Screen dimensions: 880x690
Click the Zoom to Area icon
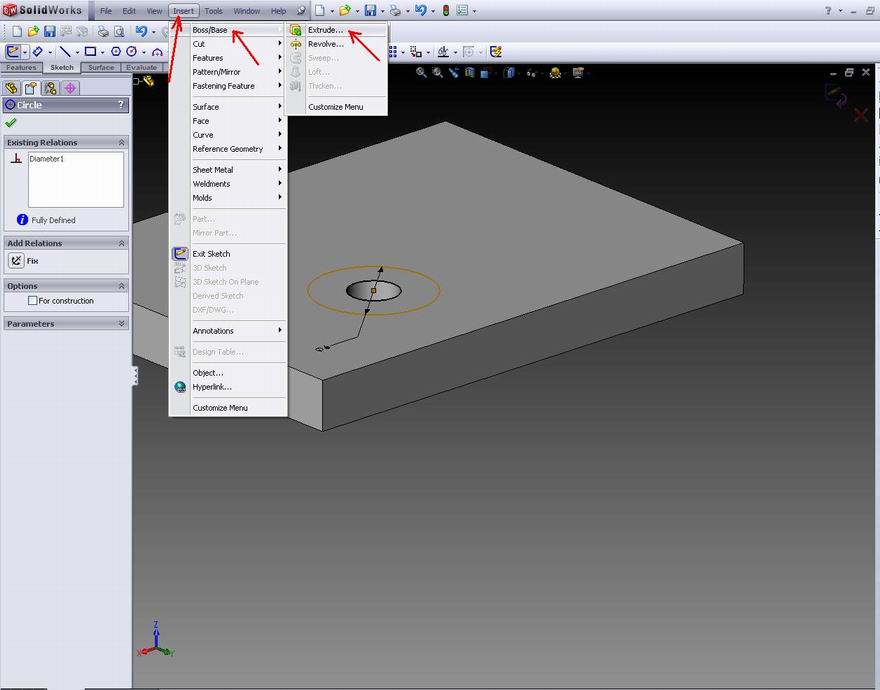click(x=437, y=73)
